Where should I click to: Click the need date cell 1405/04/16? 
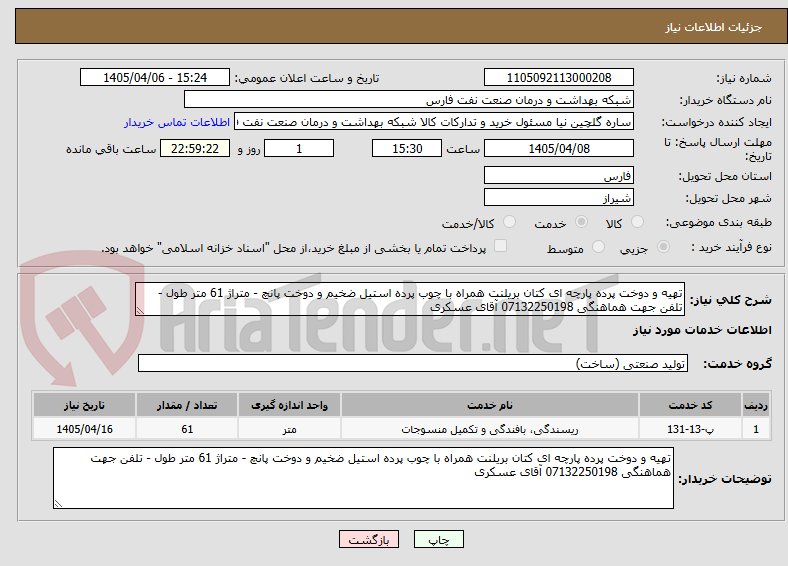[x=84, y=429]
